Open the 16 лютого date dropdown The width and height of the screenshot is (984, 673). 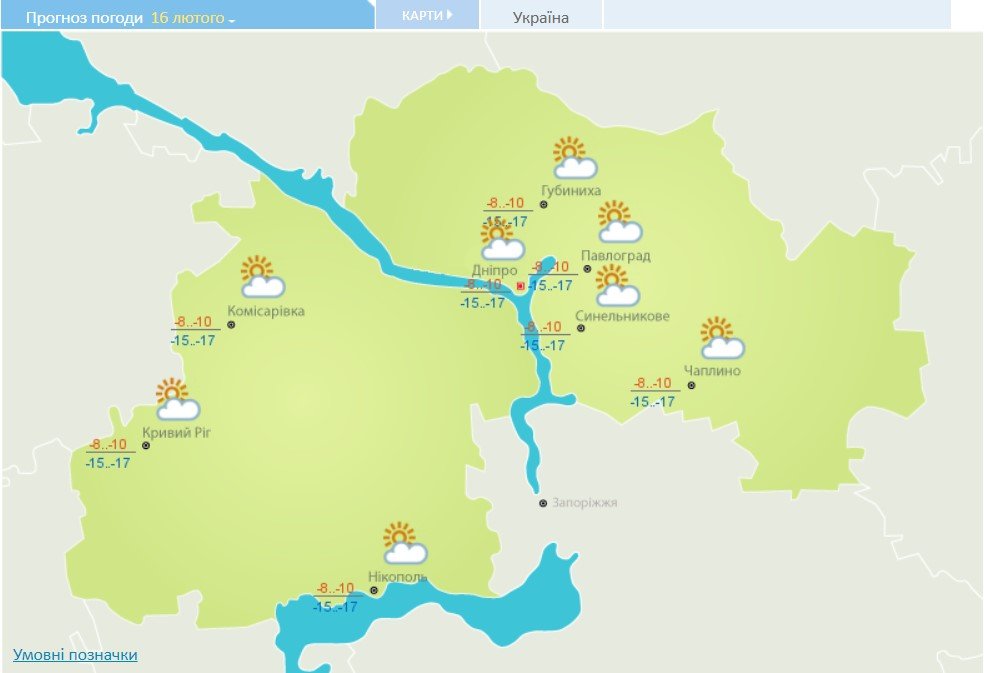[193, 18]
